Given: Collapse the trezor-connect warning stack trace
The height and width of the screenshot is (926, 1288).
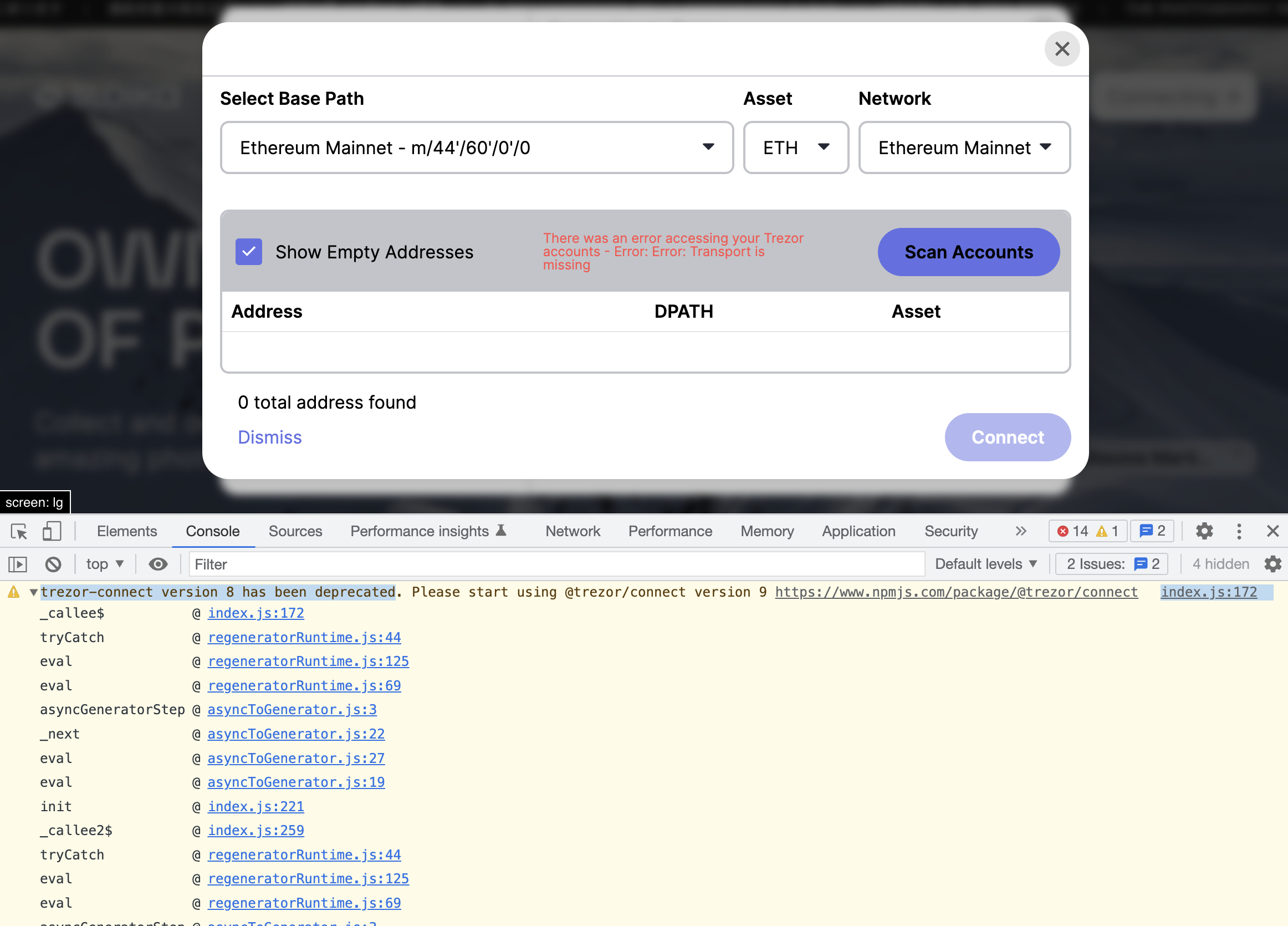Looking at the screenshot, I should coord(33,593).
